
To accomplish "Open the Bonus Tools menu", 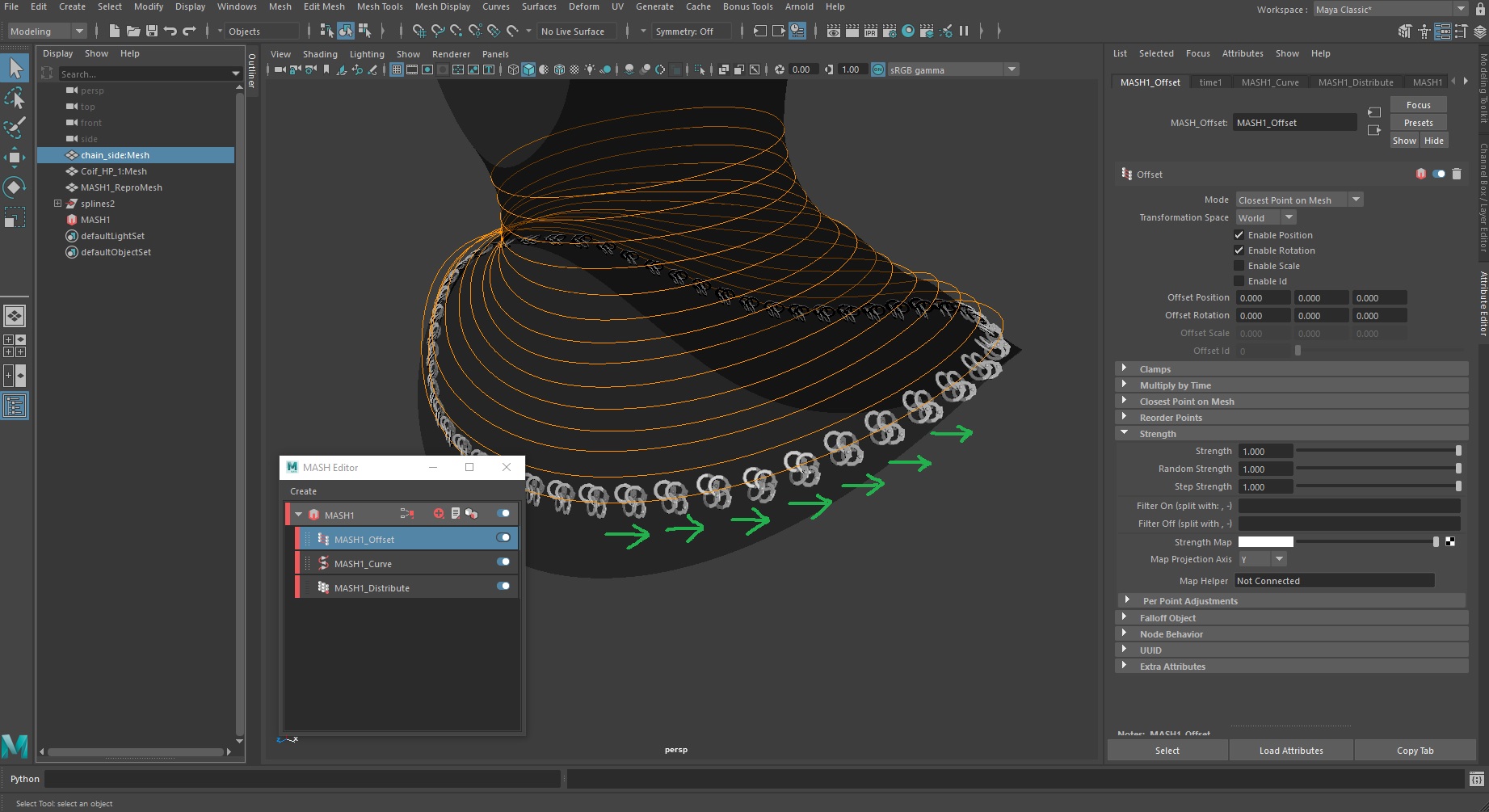I will point(747,6).
